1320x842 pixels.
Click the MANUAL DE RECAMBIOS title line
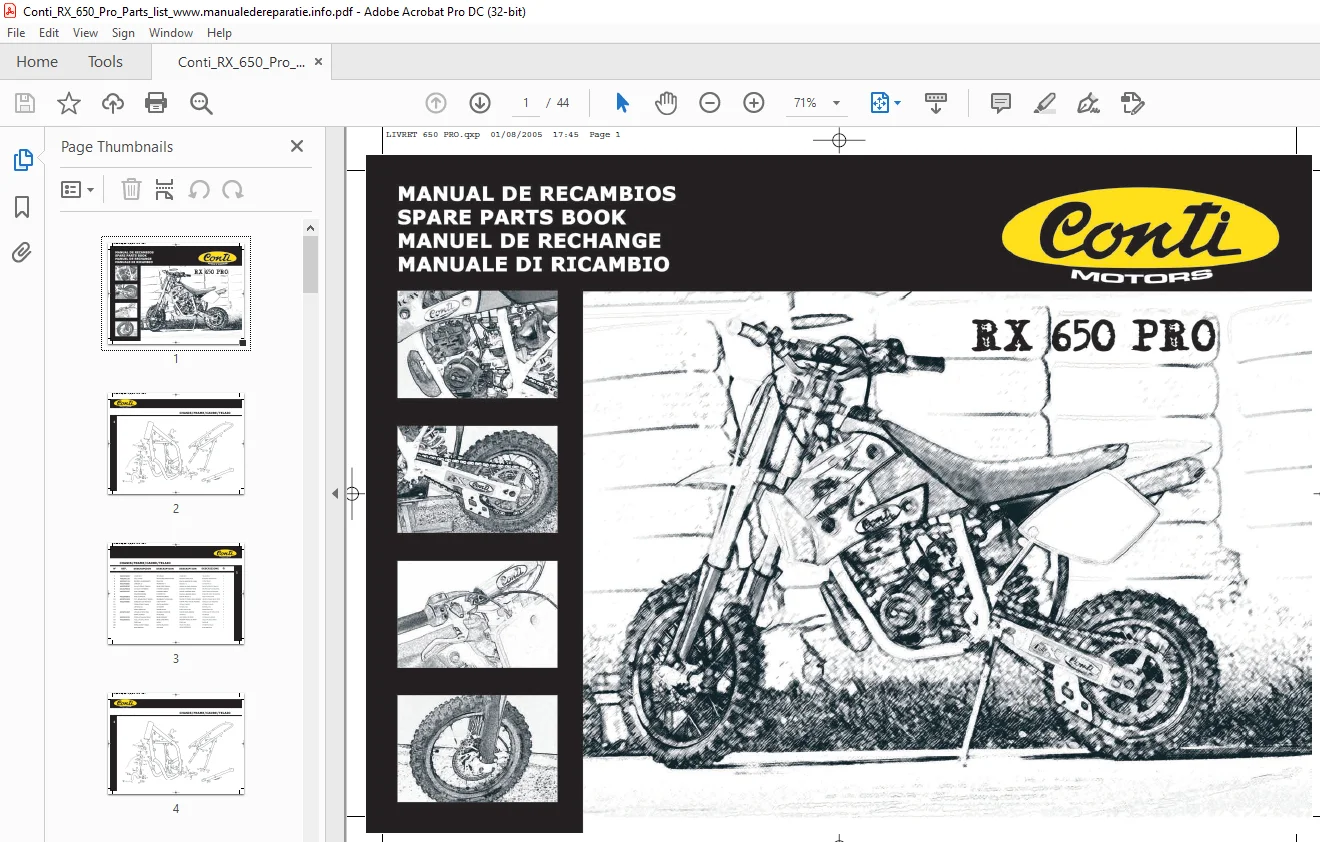coord(537,194)
